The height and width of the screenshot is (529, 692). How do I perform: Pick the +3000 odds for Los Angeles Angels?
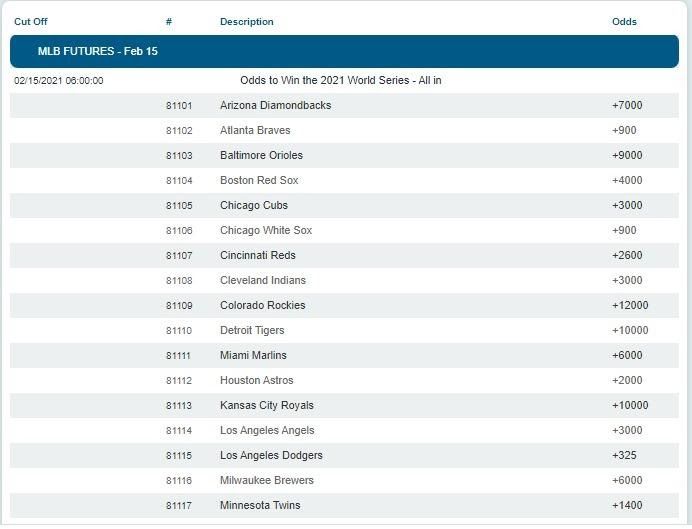627,431
